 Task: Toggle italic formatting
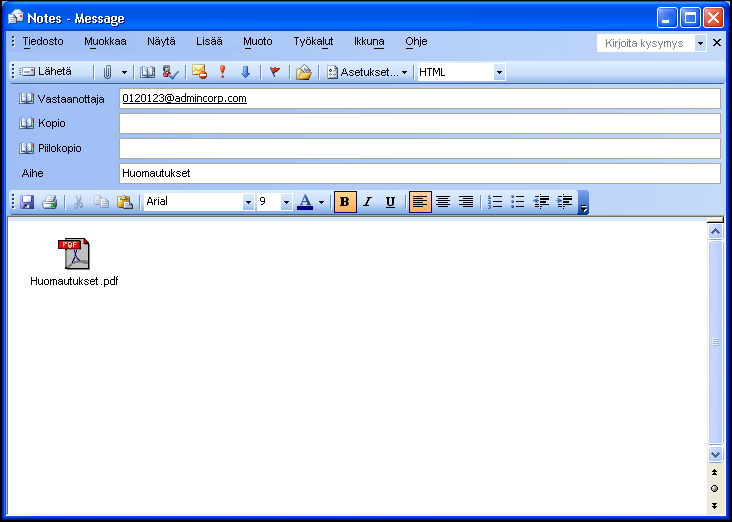coord(368,202)
